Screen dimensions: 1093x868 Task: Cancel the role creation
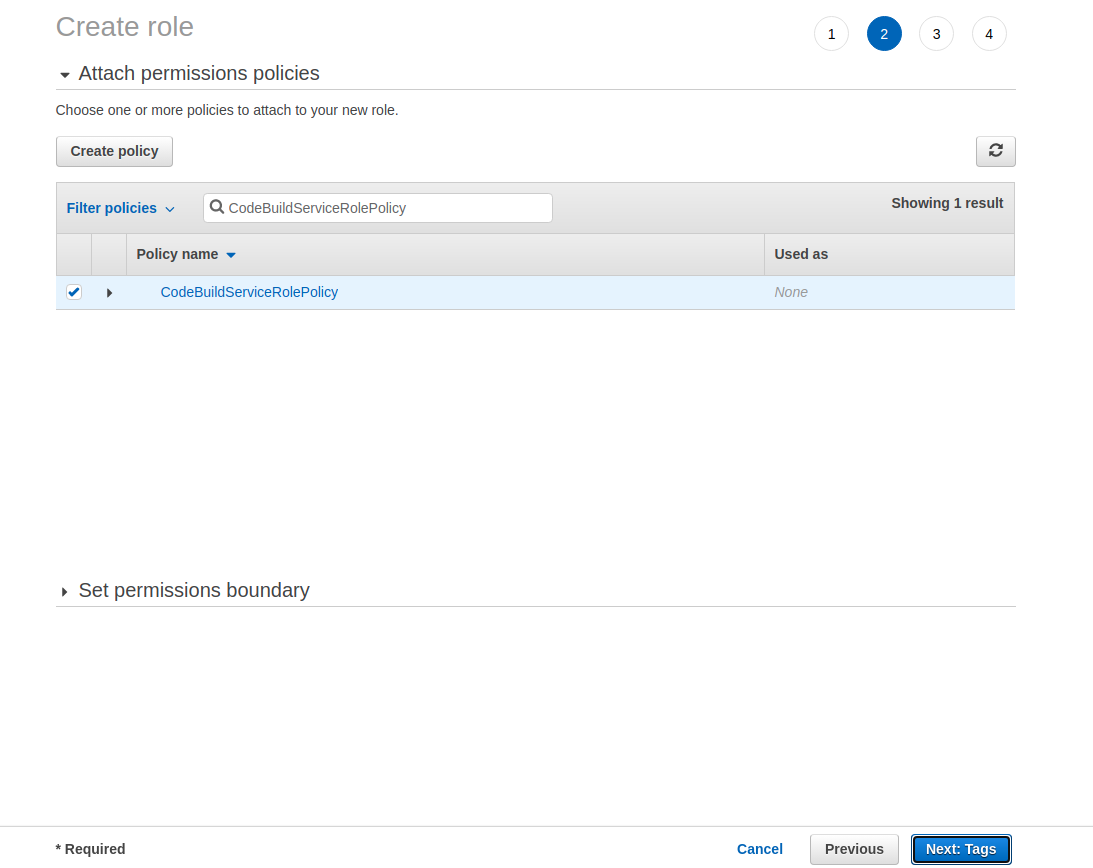click(760, 849)
